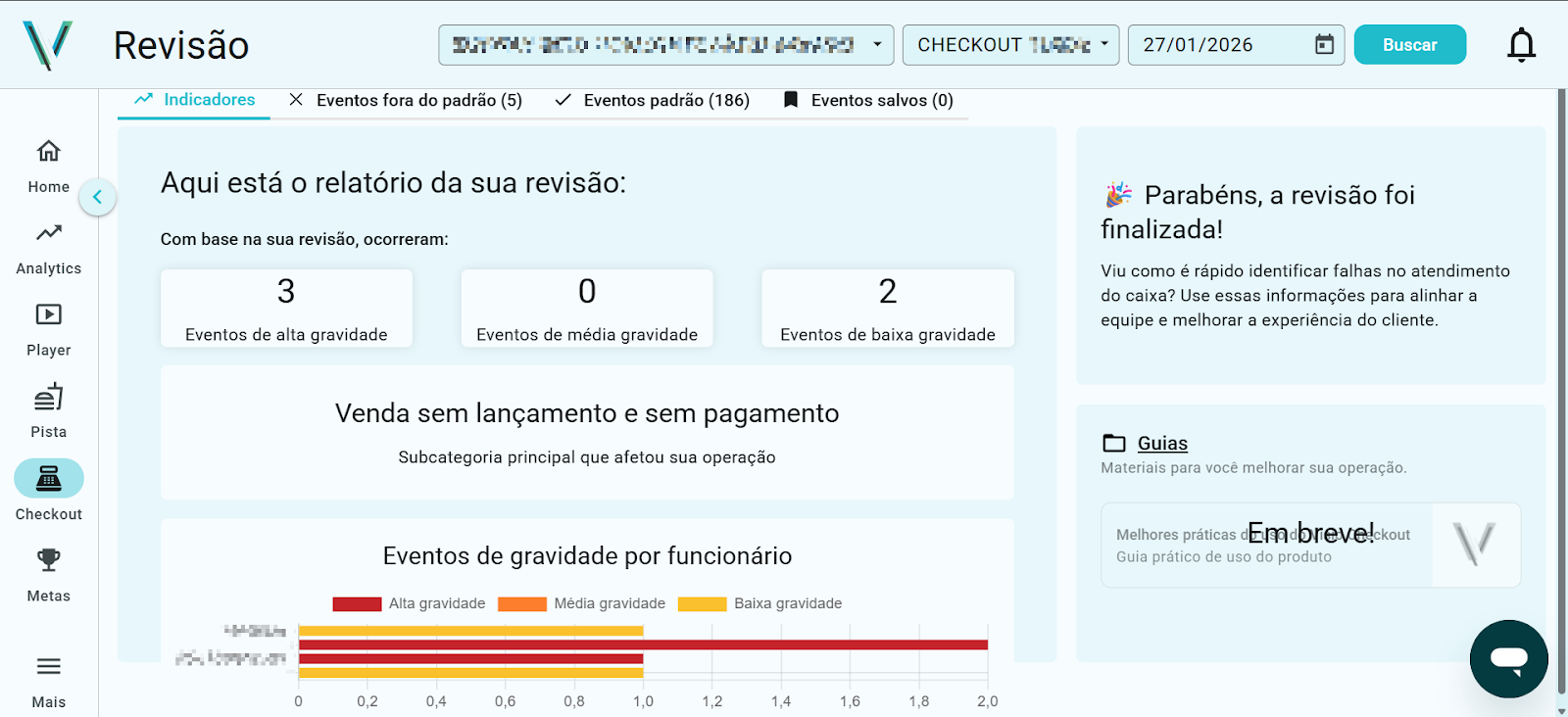Open the Metas trophy icon

coord(48,560)
